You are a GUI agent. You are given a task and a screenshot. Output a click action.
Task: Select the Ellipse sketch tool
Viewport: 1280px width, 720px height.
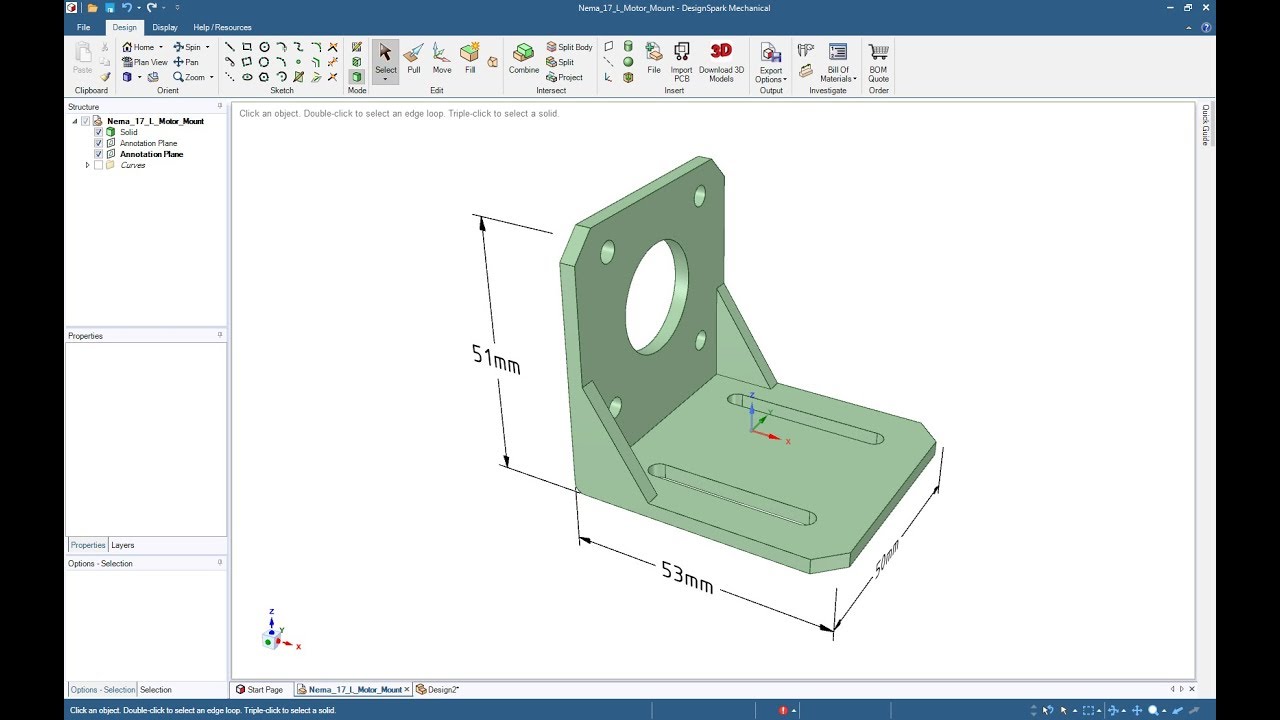pyautogui.click(x=247, y=77)
